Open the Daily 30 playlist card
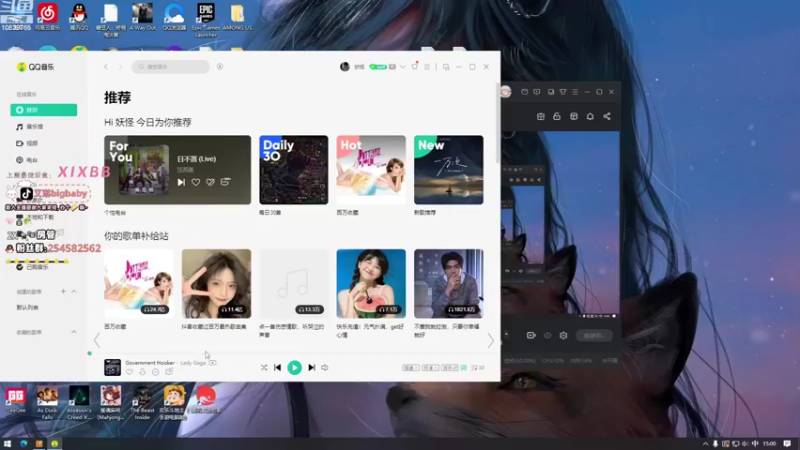 (x=293, y=170)
